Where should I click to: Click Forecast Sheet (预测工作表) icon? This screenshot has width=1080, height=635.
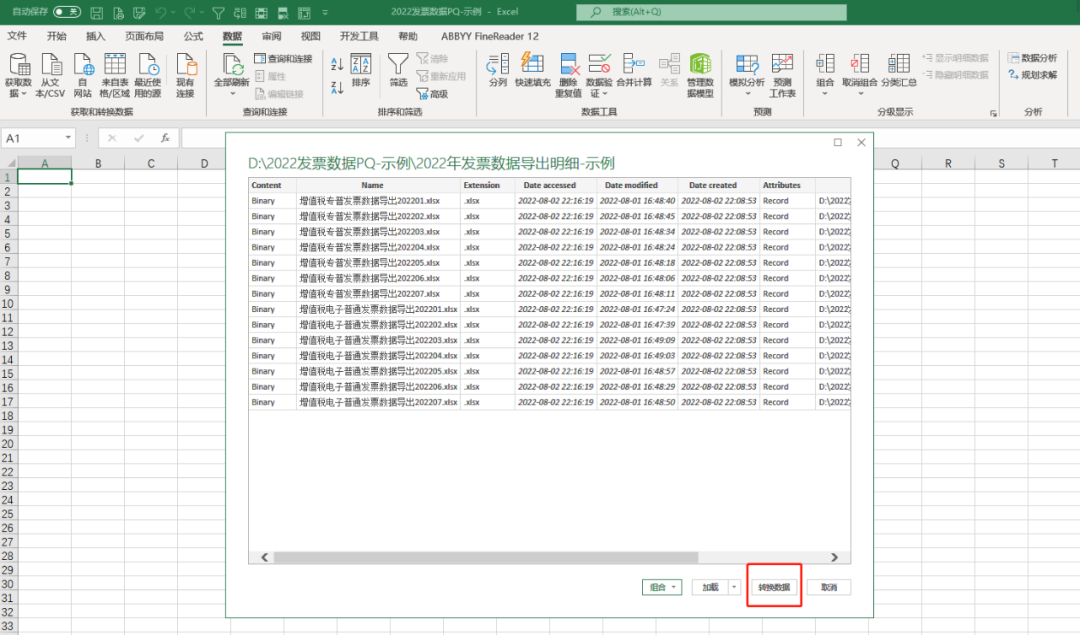click(x=782, y=75)
